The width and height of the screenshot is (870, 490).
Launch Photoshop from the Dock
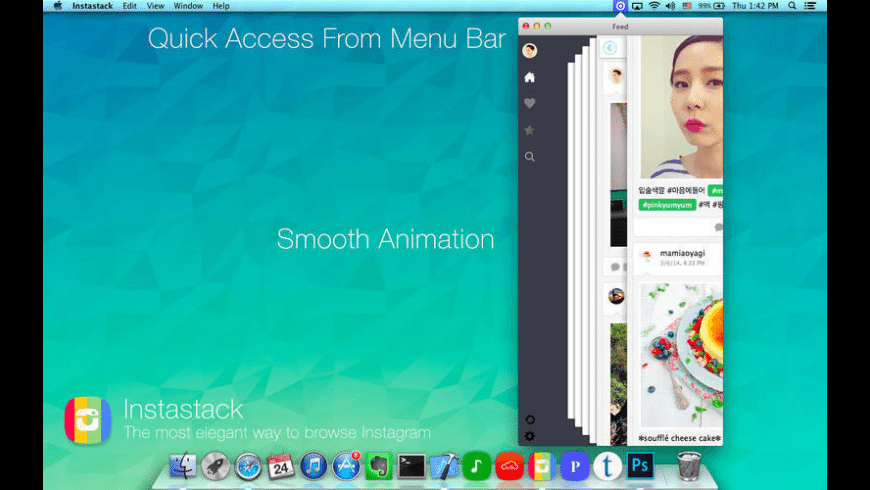pos(640,466)
